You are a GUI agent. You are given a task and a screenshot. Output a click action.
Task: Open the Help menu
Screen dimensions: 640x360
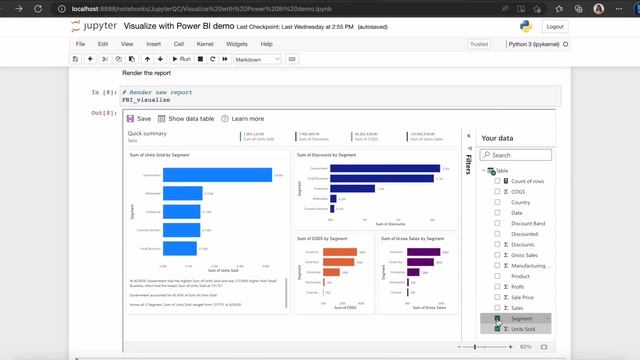click(267, 44)
